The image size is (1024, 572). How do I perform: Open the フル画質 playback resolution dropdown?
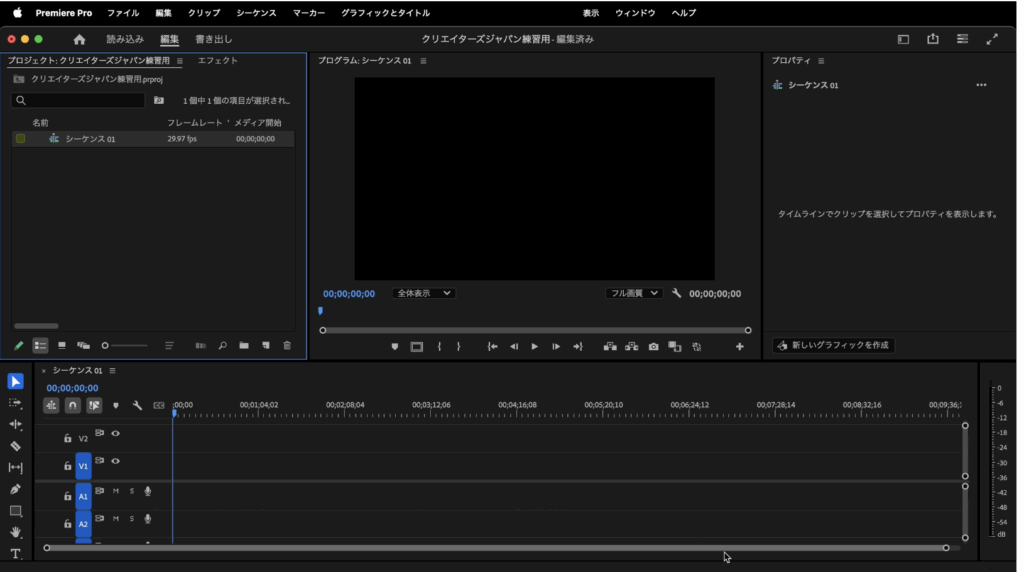(634, 293)
